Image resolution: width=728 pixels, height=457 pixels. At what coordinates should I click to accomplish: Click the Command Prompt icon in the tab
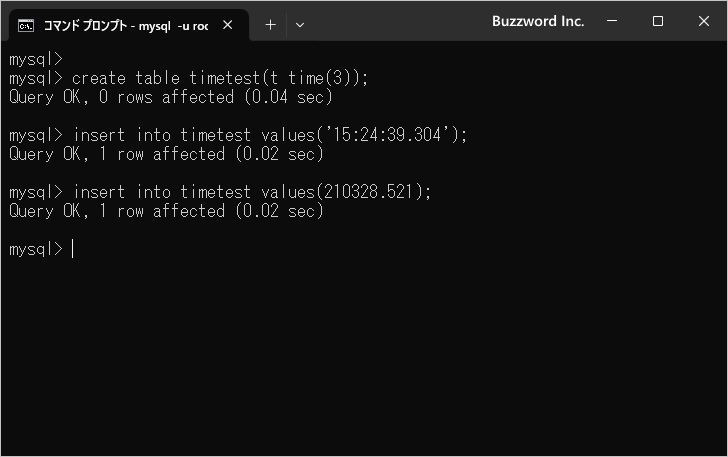pyautogui.click(x=27, y=25)
